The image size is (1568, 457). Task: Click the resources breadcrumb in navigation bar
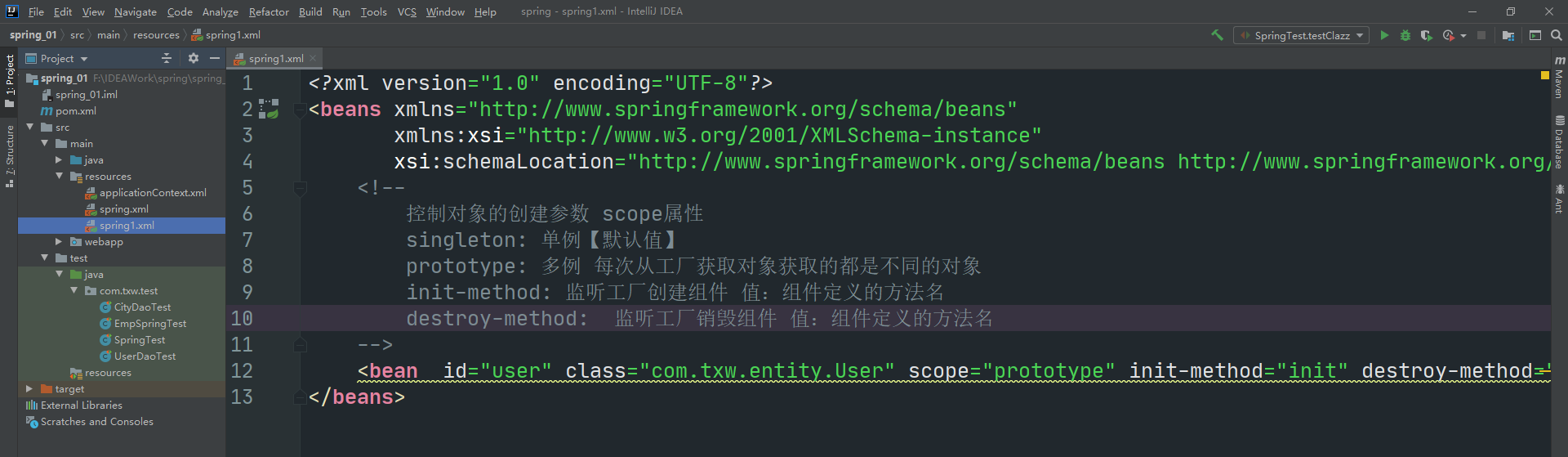pyautogui.click(x=156, y=35)
